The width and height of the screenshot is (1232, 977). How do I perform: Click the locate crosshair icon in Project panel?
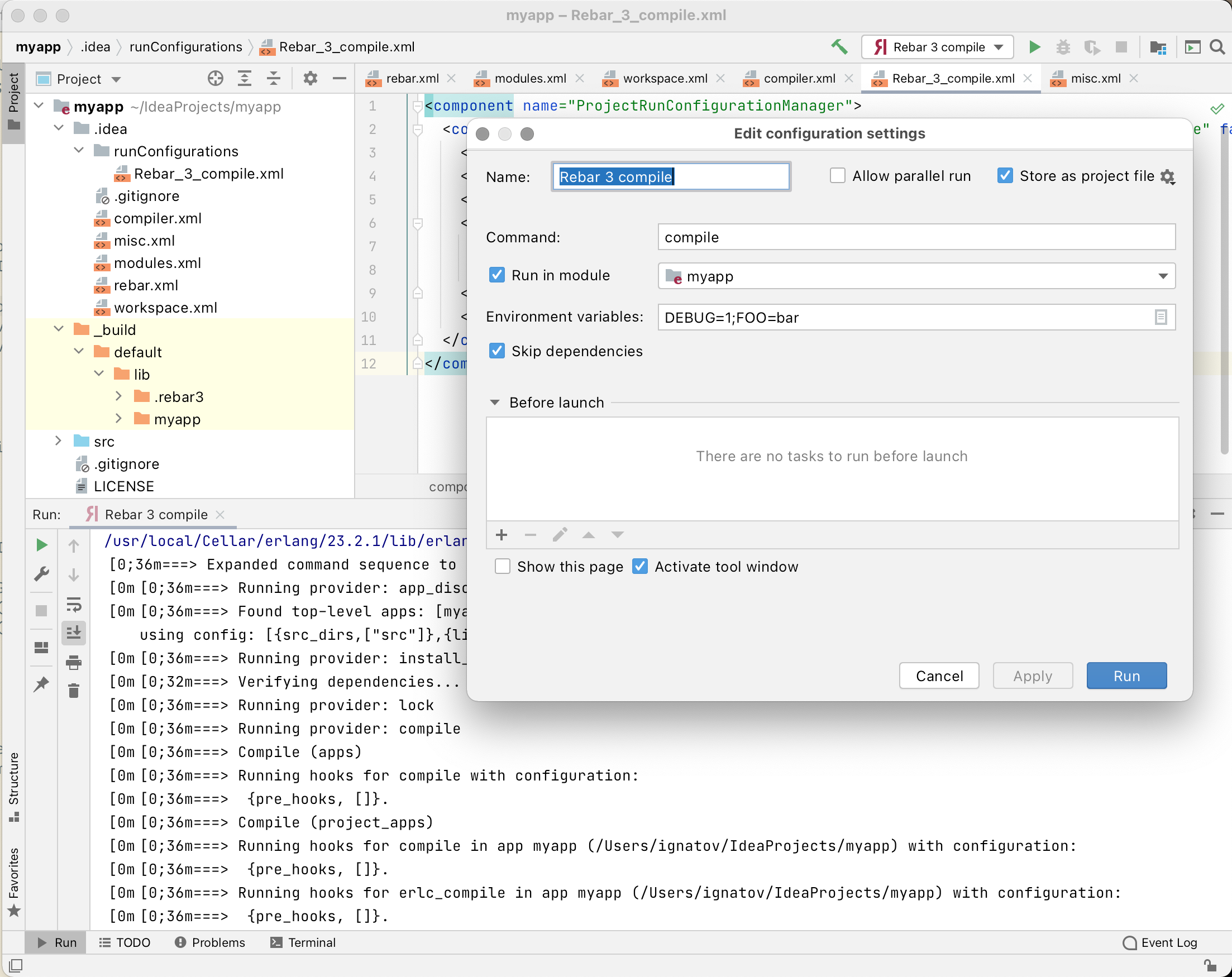tap(216, 78)
